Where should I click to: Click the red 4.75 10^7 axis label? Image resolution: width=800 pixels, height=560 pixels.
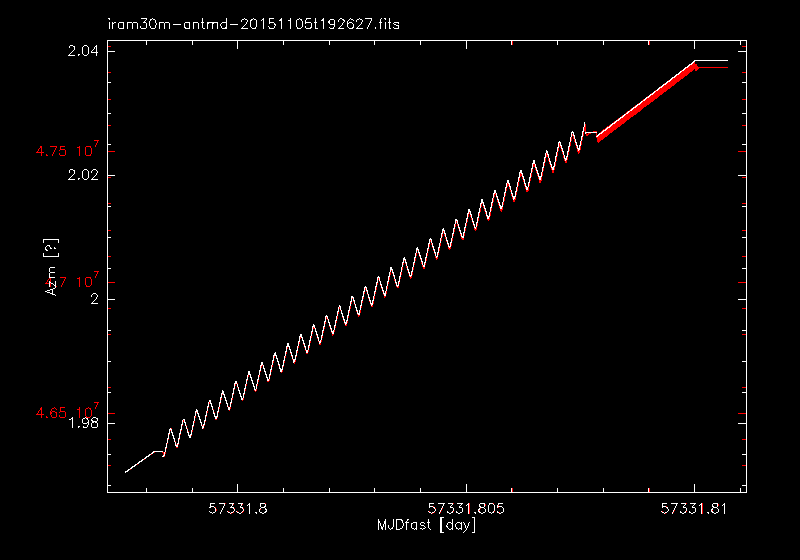click(x=66, y=151)
